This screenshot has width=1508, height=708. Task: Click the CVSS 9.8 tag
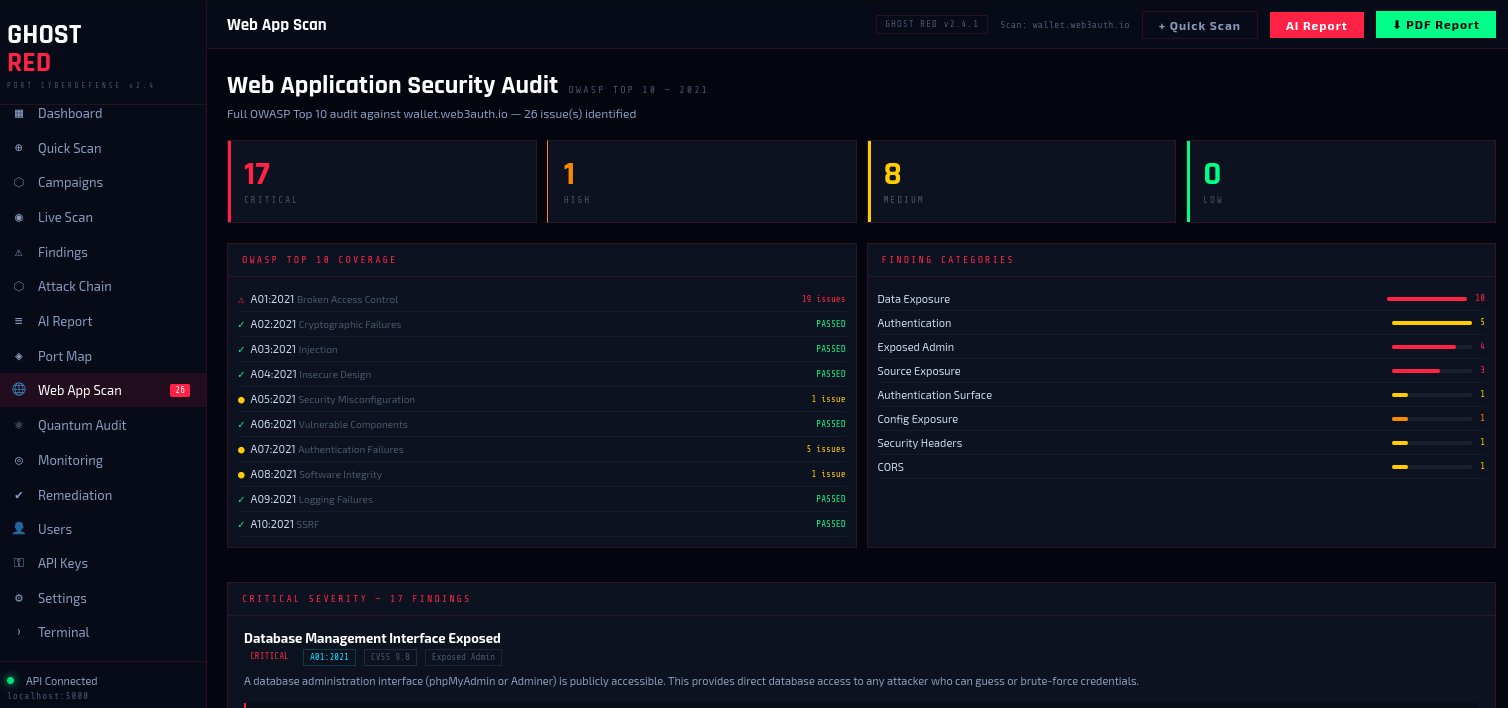point(390,657)
